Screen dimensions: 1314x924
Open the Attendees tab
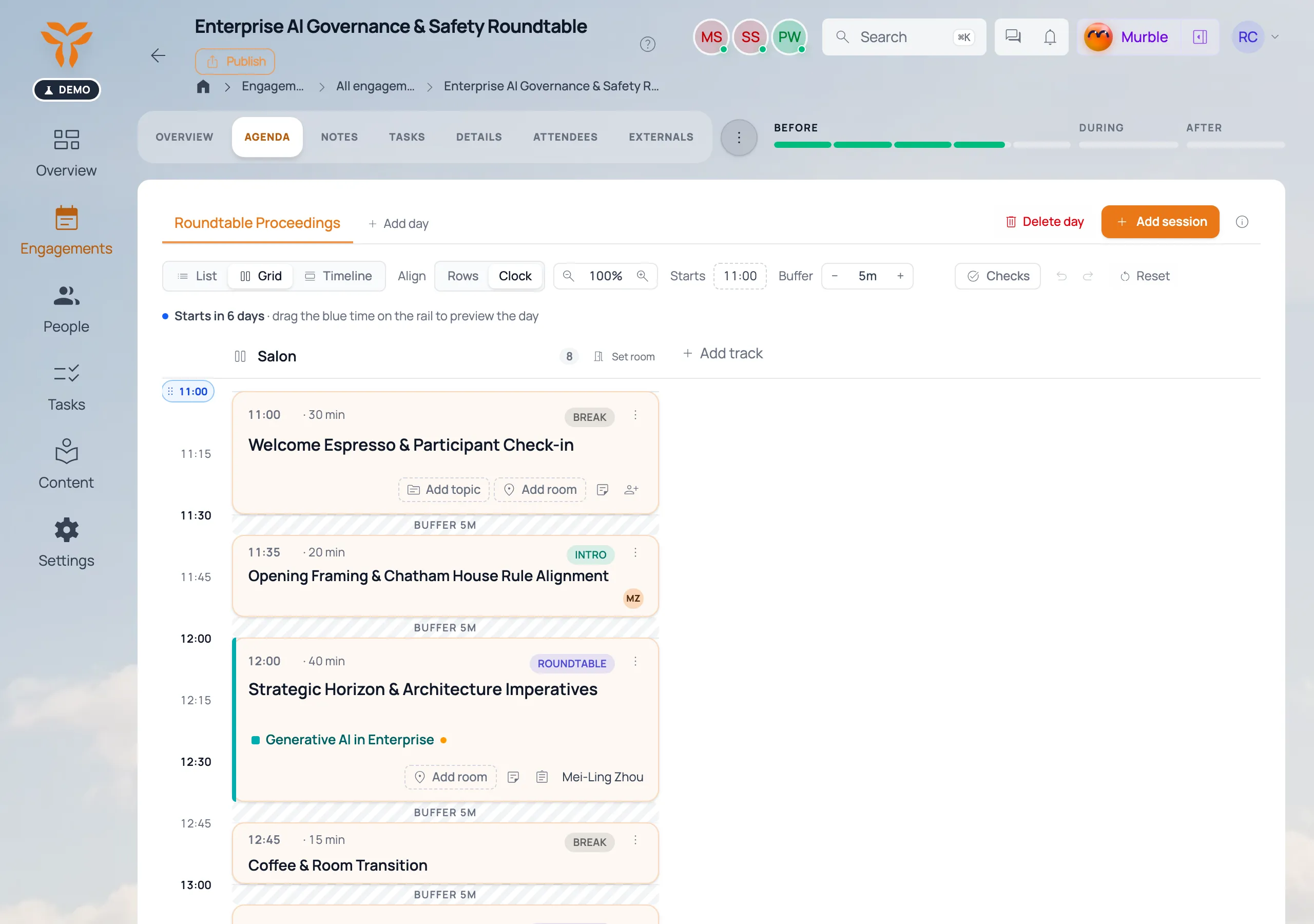pyautogui.click(x=565, y=138)
